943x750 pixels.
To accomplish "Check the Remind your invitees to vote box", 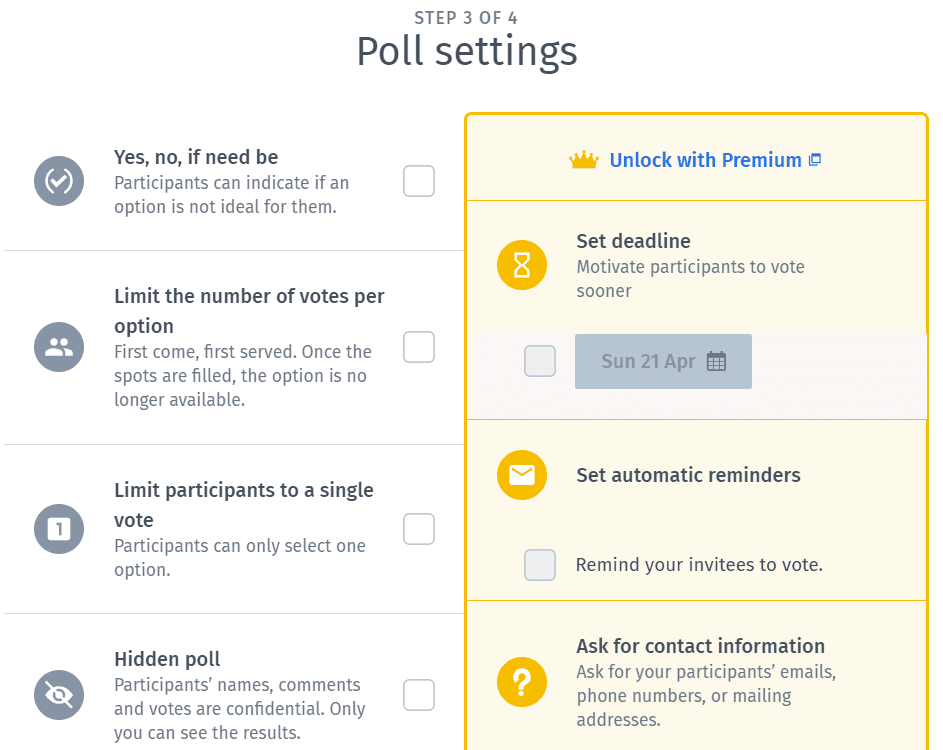I will click(540, 565).
